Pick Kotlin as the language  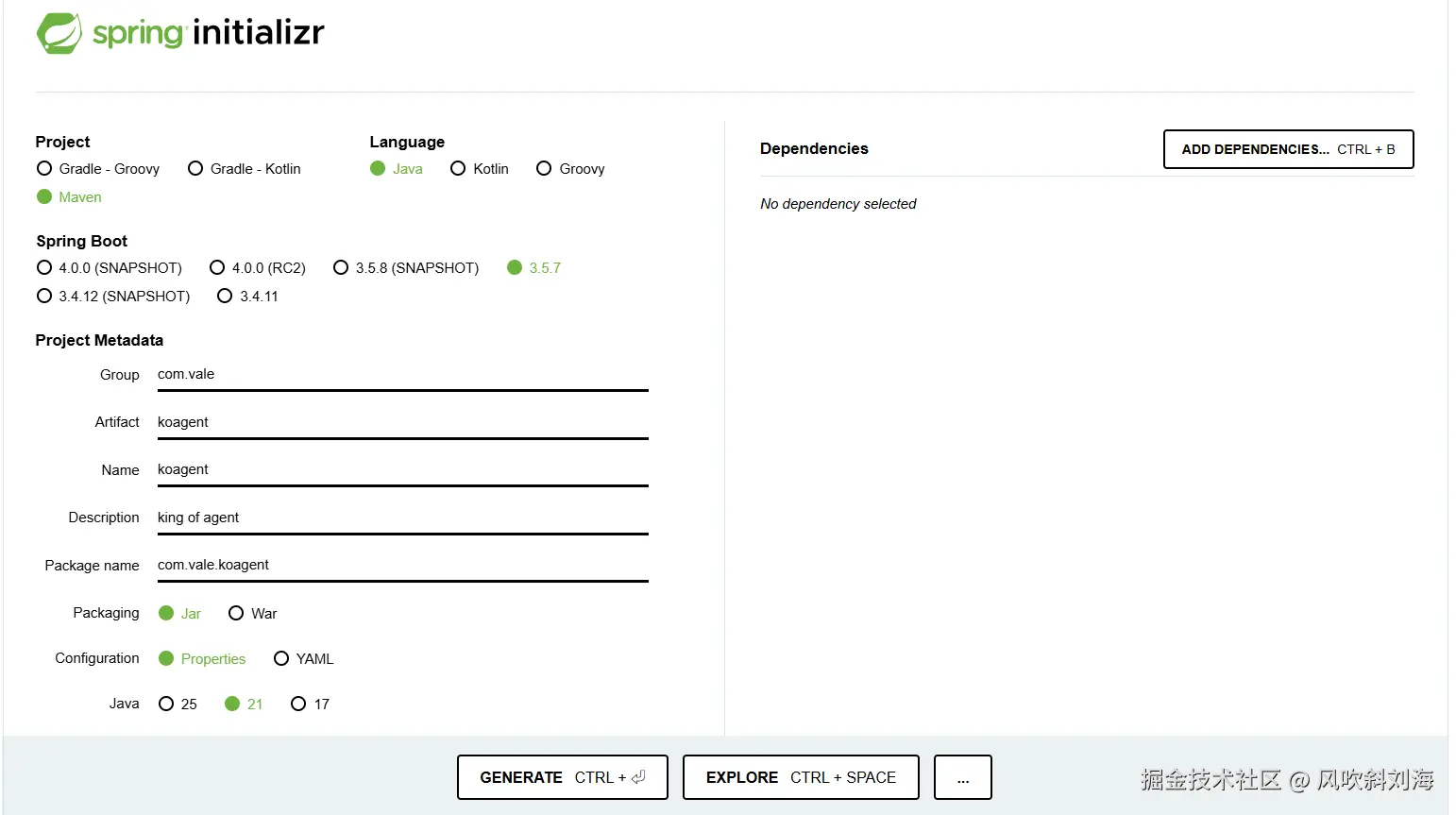[480, 169]
